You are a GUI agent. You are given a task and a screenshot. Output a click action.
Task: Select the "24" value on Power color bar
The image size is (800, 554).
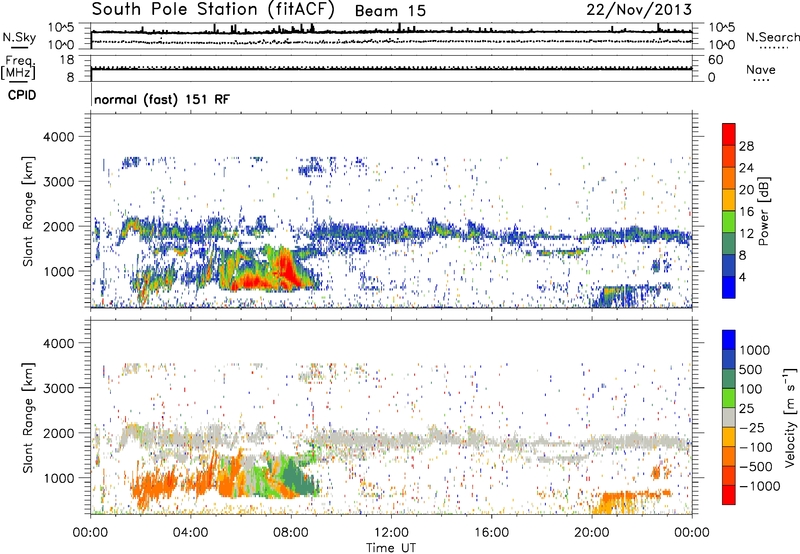(746, 168)
